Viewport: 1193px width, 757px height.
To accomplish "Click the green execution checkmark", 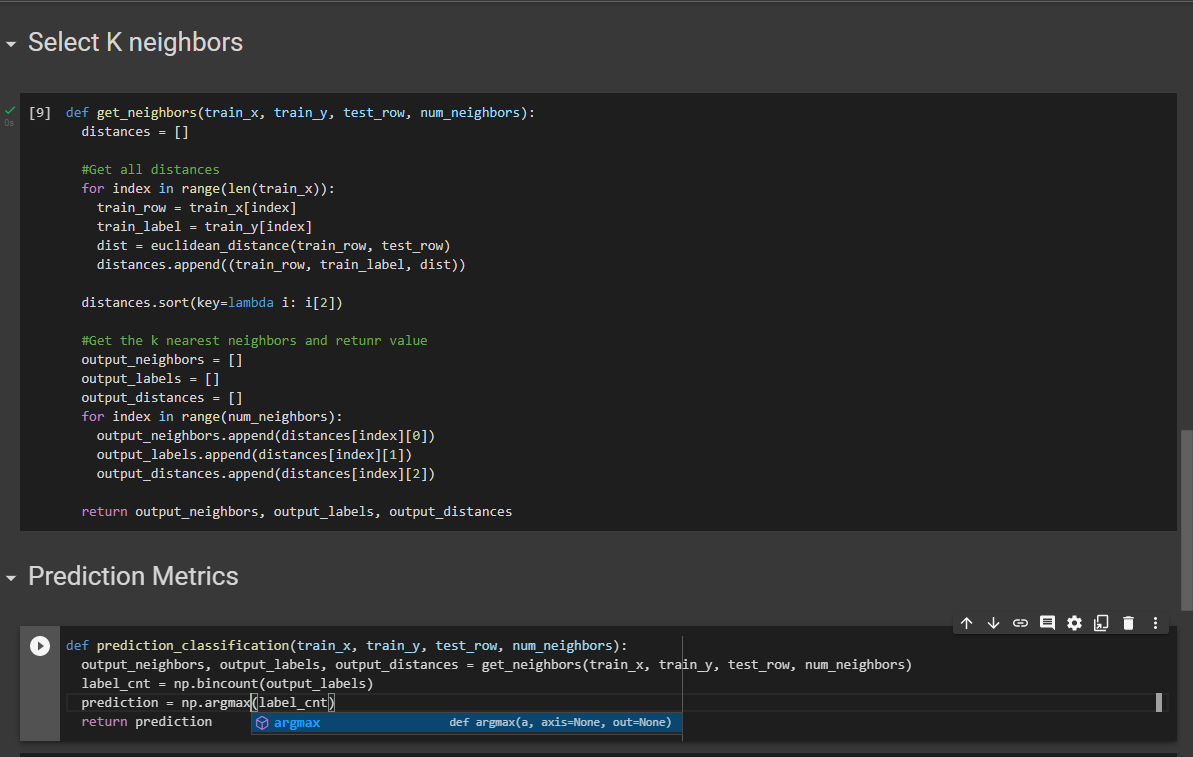I will (10, 110).
